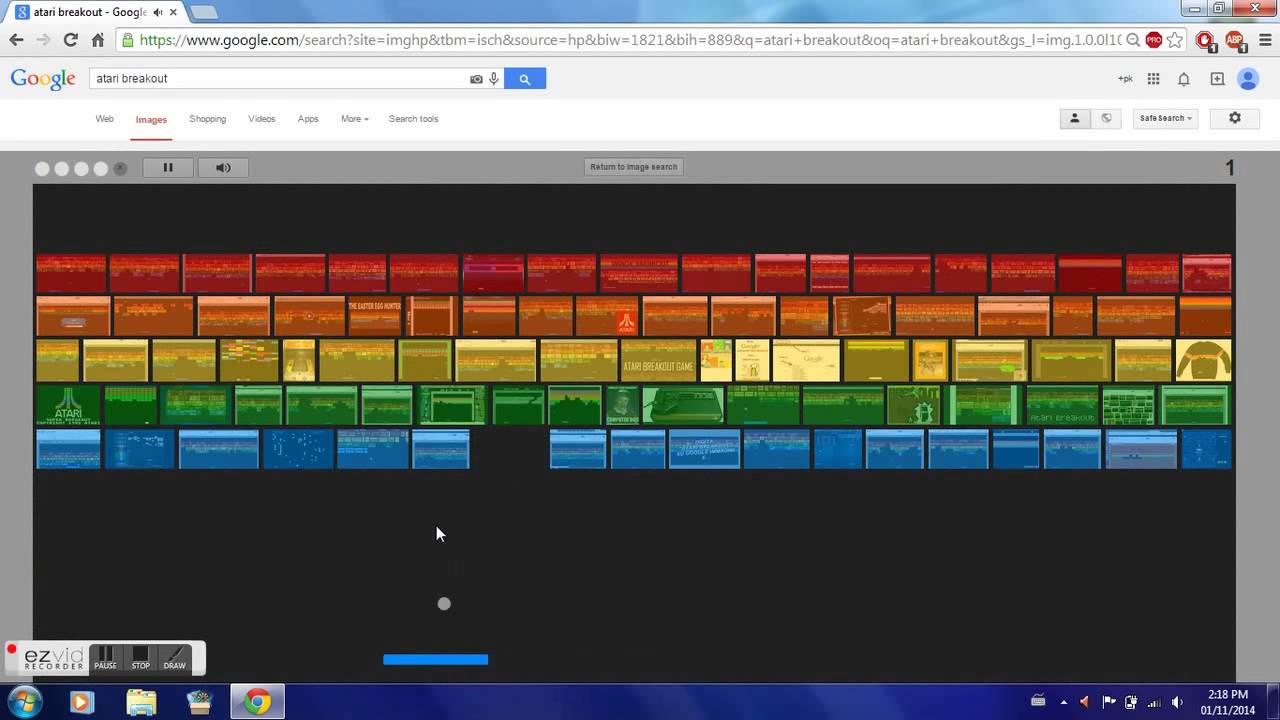This screenshot has height=720, width=1280.
Task: Click the taskbar clock 2:18 PM
Action: pos(1228,702)
